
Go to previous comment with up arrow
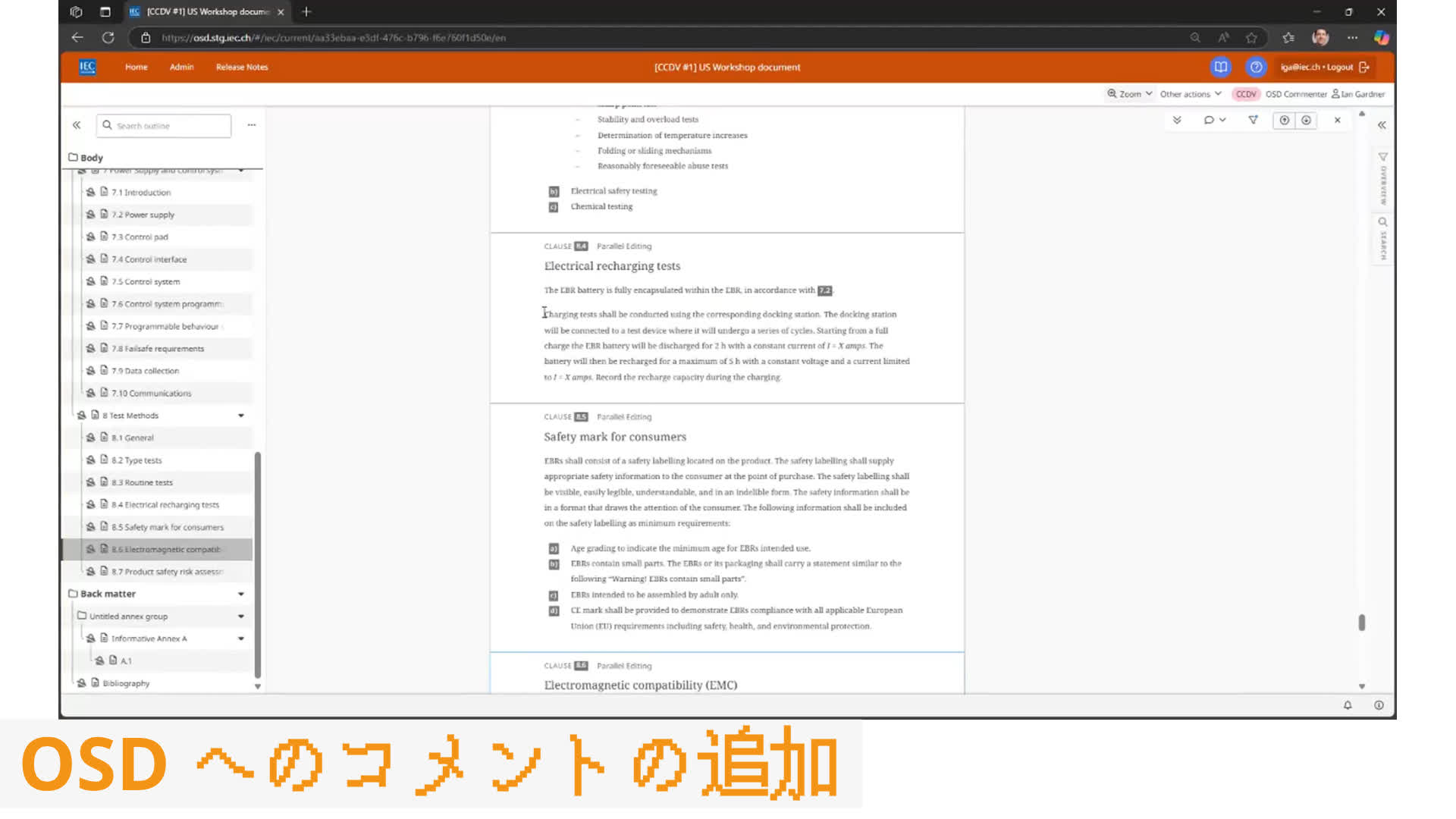point(1284,120)
